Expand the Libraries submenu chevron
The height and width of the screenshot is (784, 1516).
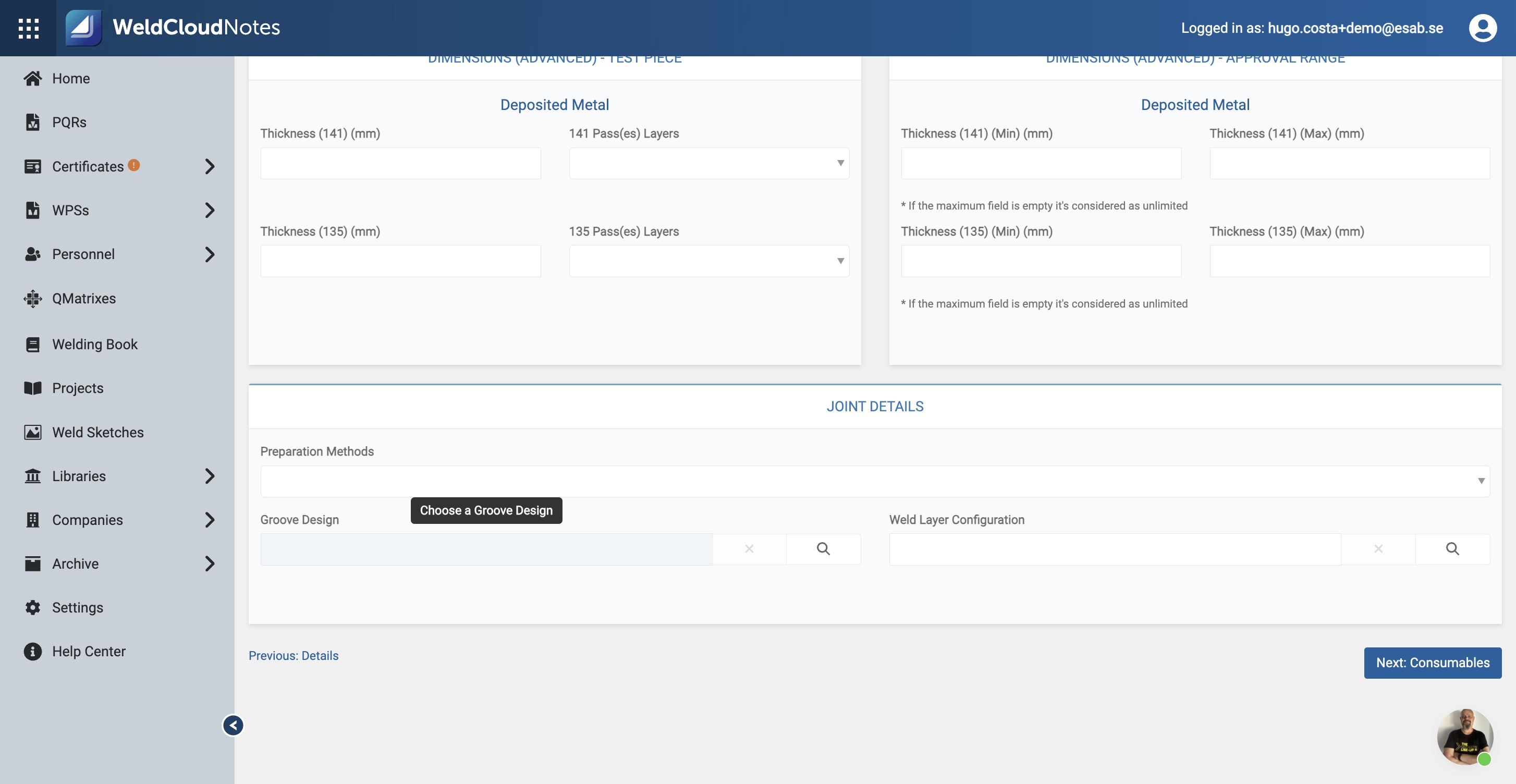point(210,475)
